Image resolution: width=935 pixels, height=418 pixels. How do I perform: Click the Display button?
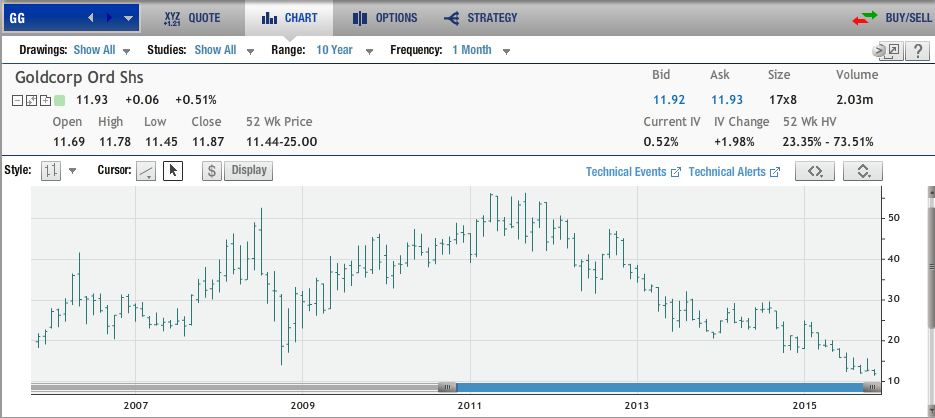(249, 171)
